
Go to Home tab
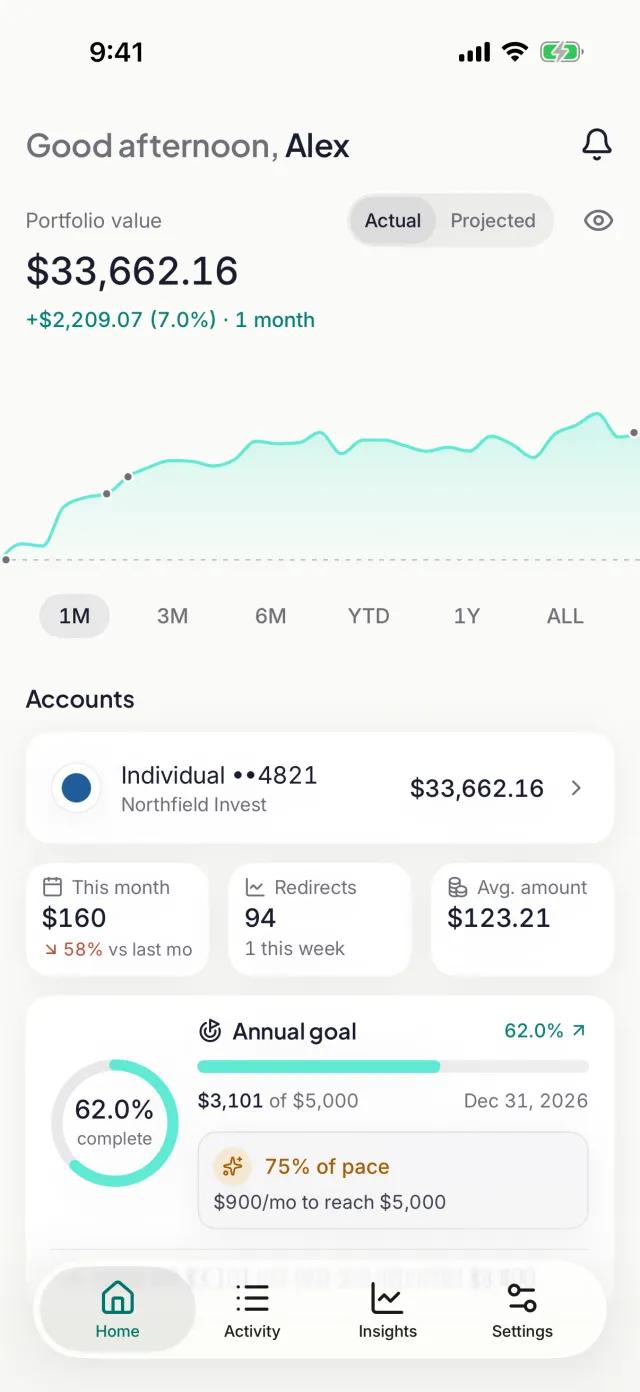click(117, 1311)
